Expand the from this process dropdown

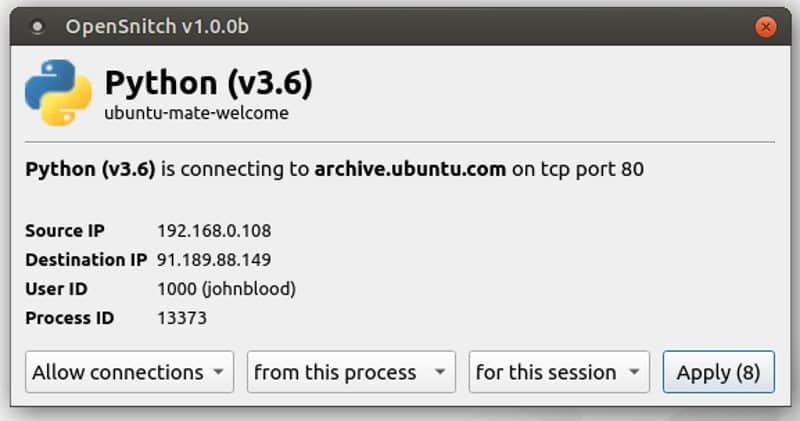coord(350,372)
